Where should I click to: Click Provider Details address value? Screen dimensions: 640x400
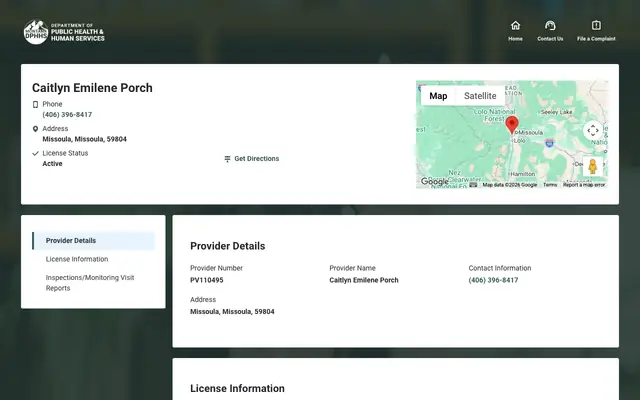coord(232,311)
